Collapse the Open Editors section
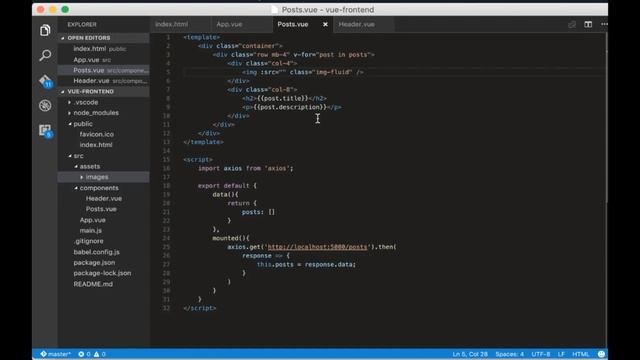Viewport: 640px width, 360px height. (x=104, y=38)
